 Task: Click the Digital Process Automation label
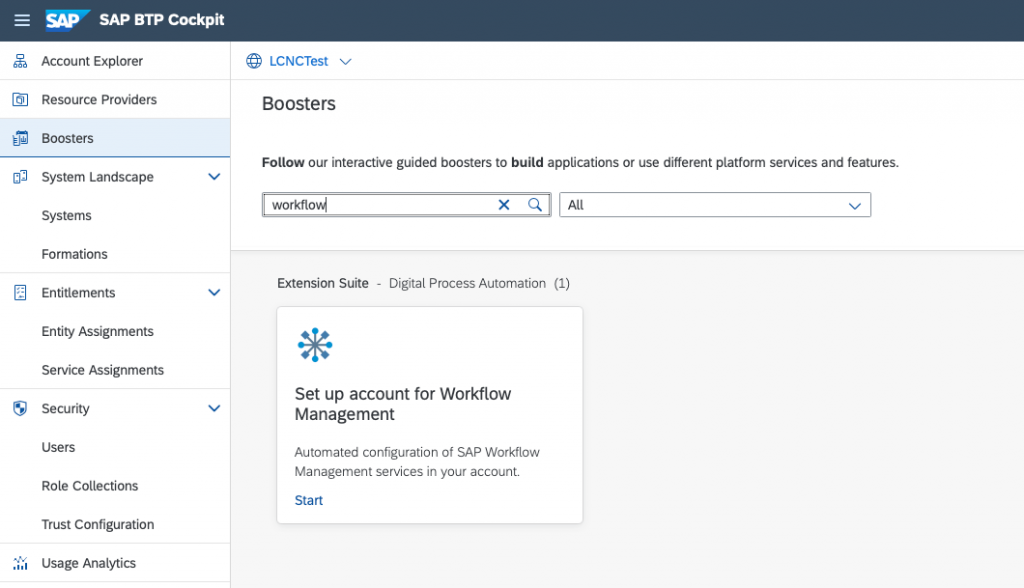pos(467,283)
